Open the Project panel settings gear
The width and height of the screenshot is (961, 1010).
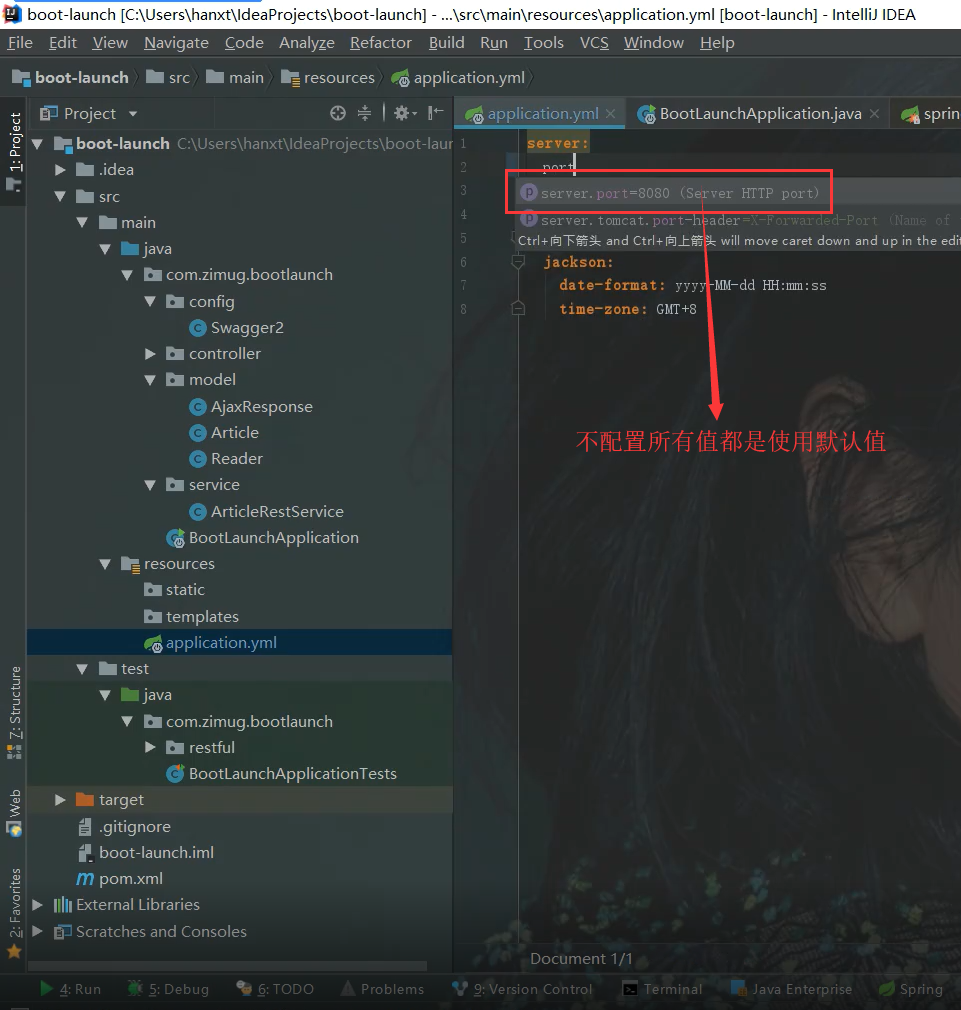click(x=405, y=113)
